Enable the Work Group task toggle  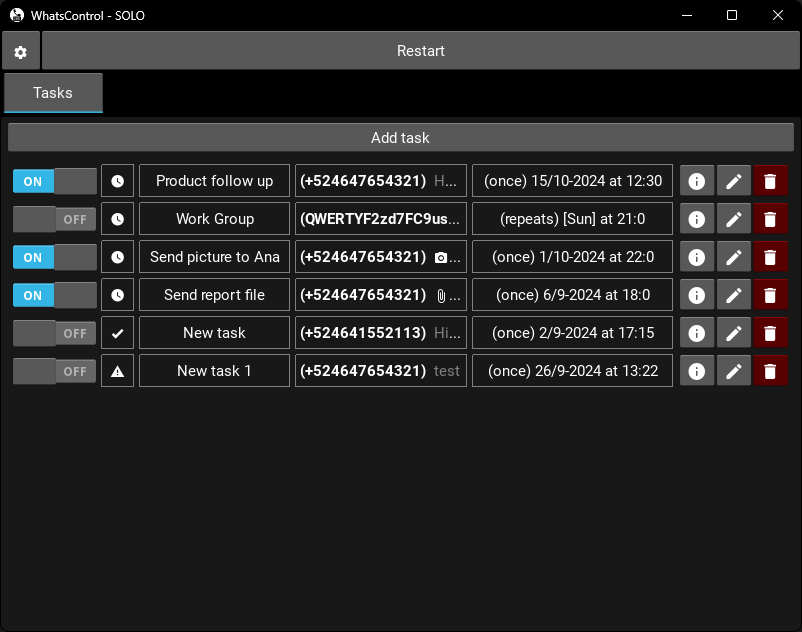(55, 219)
